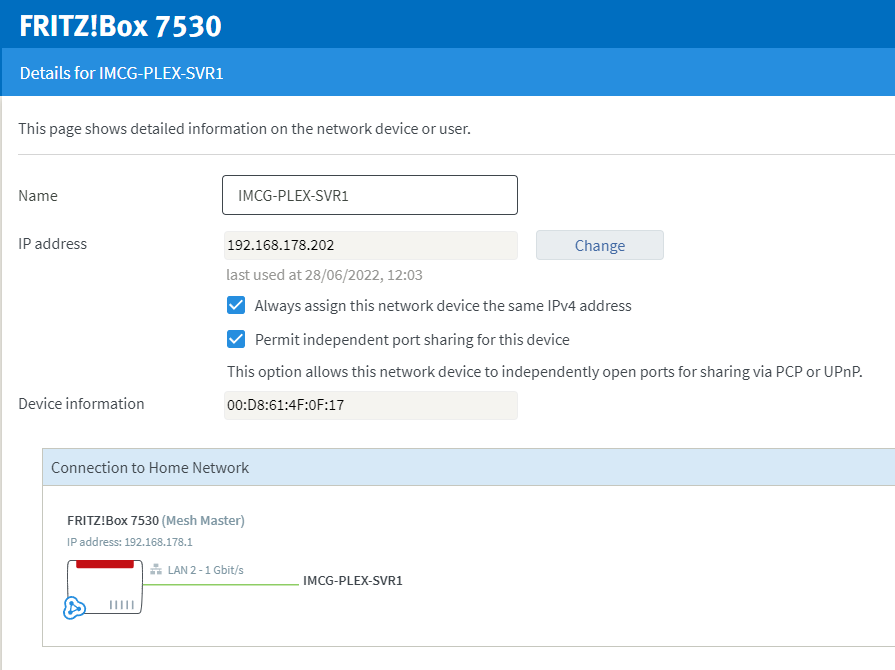Click the FRITZ!Box 7530 header logo
Viewport: 895px width, 670px height.
point(120,26)
